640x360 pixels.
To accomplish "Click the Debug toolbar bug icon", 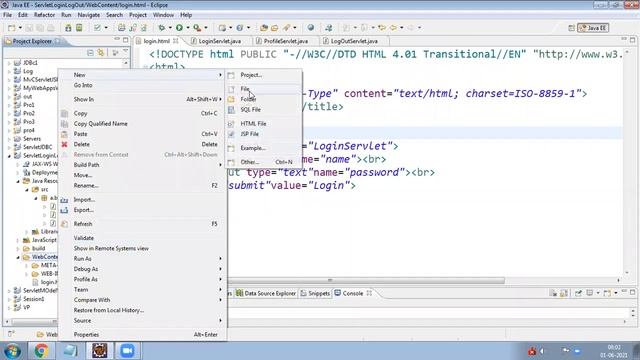I will pos(162,28).
